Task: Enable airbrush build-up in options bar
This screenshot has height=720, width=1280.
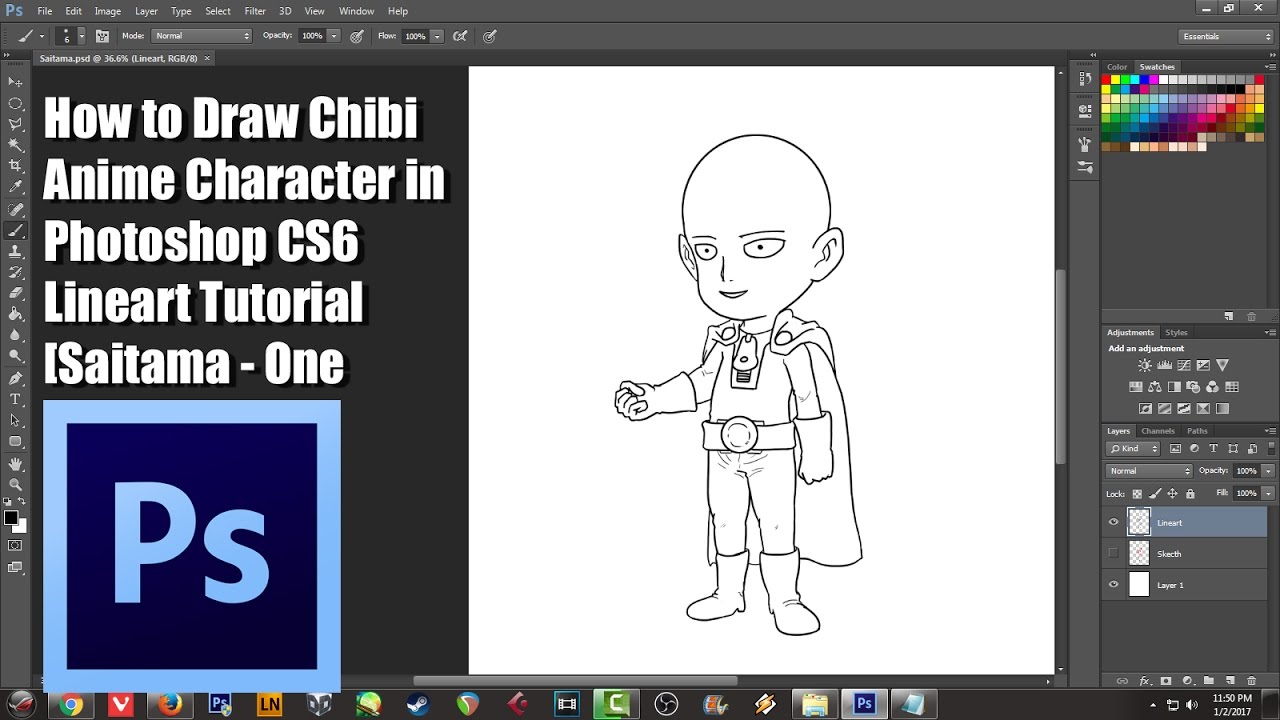Action: [460, 36]
